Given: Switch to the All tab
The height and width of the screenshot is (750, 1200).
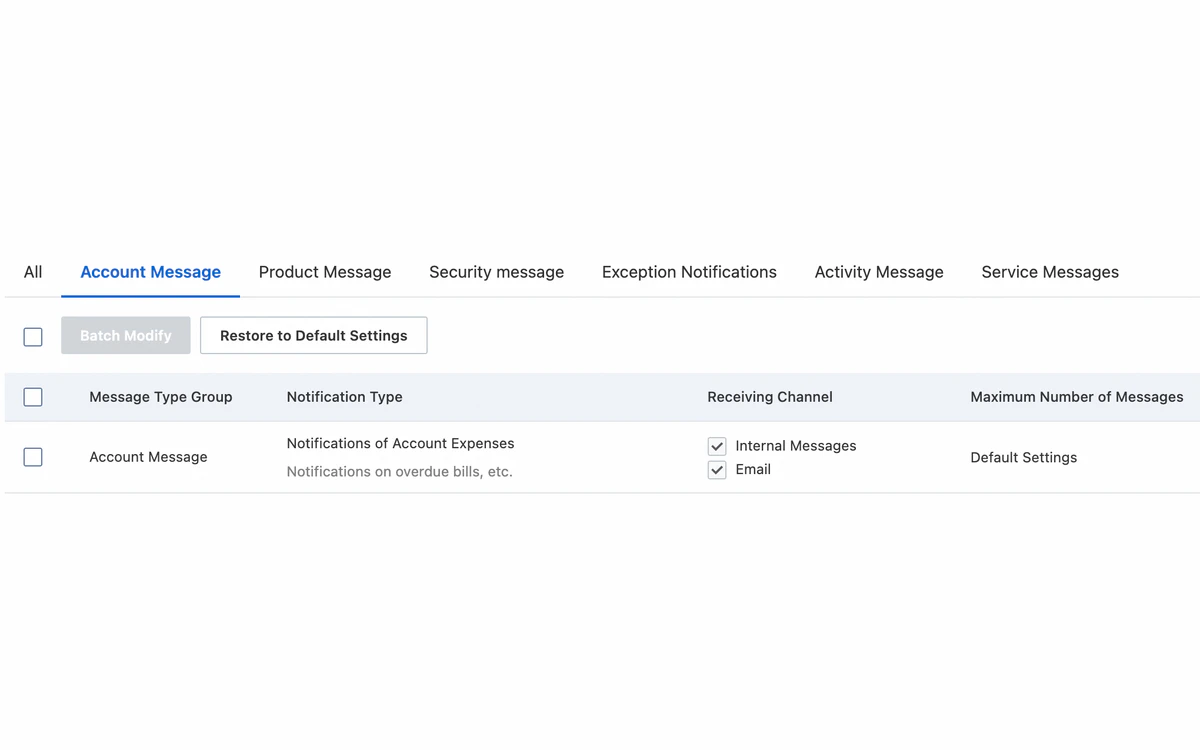Looking at the screenshot, I should (x=33, y=272).
